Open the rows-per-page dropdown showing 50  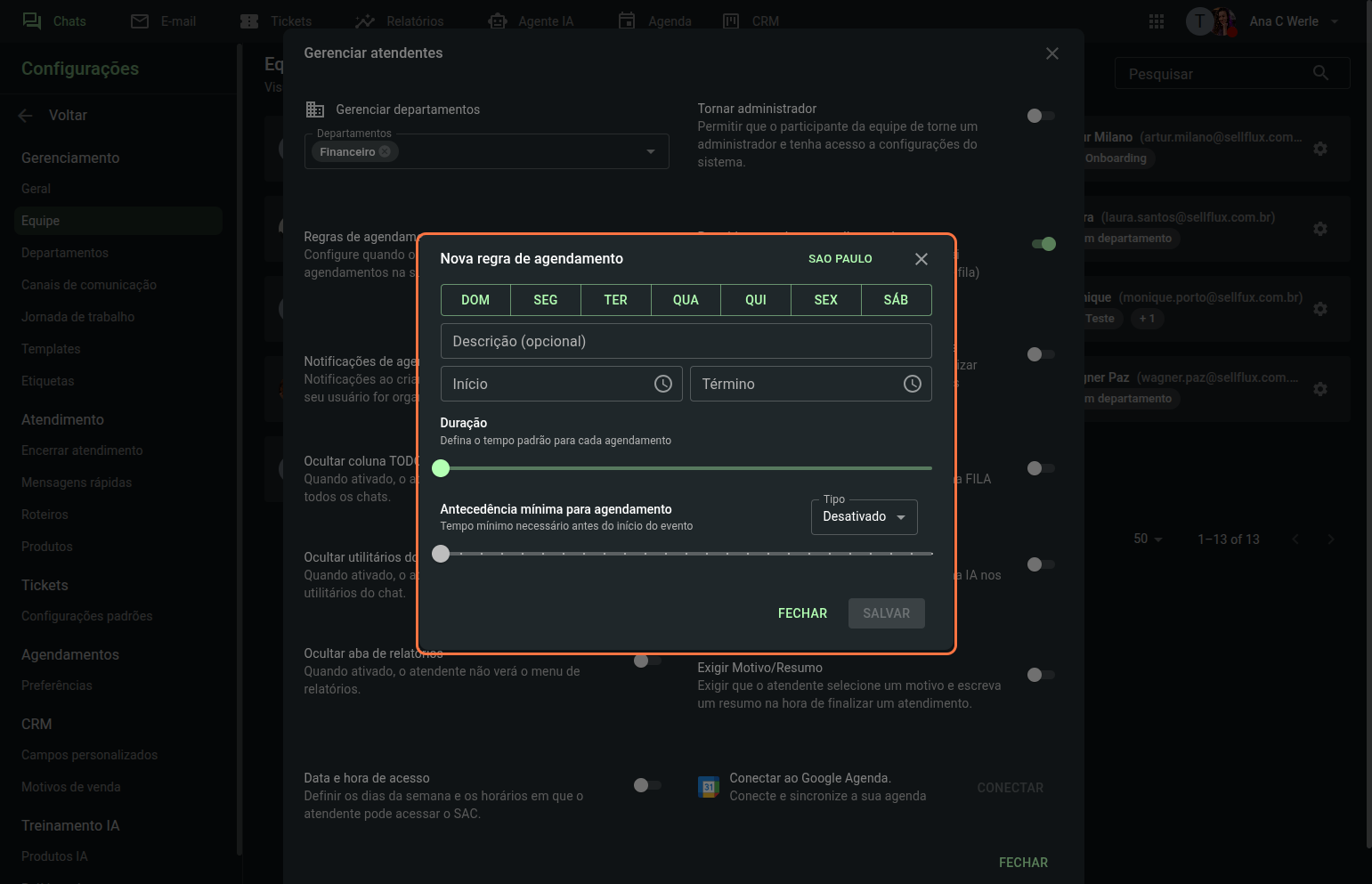pos(1148,539)
